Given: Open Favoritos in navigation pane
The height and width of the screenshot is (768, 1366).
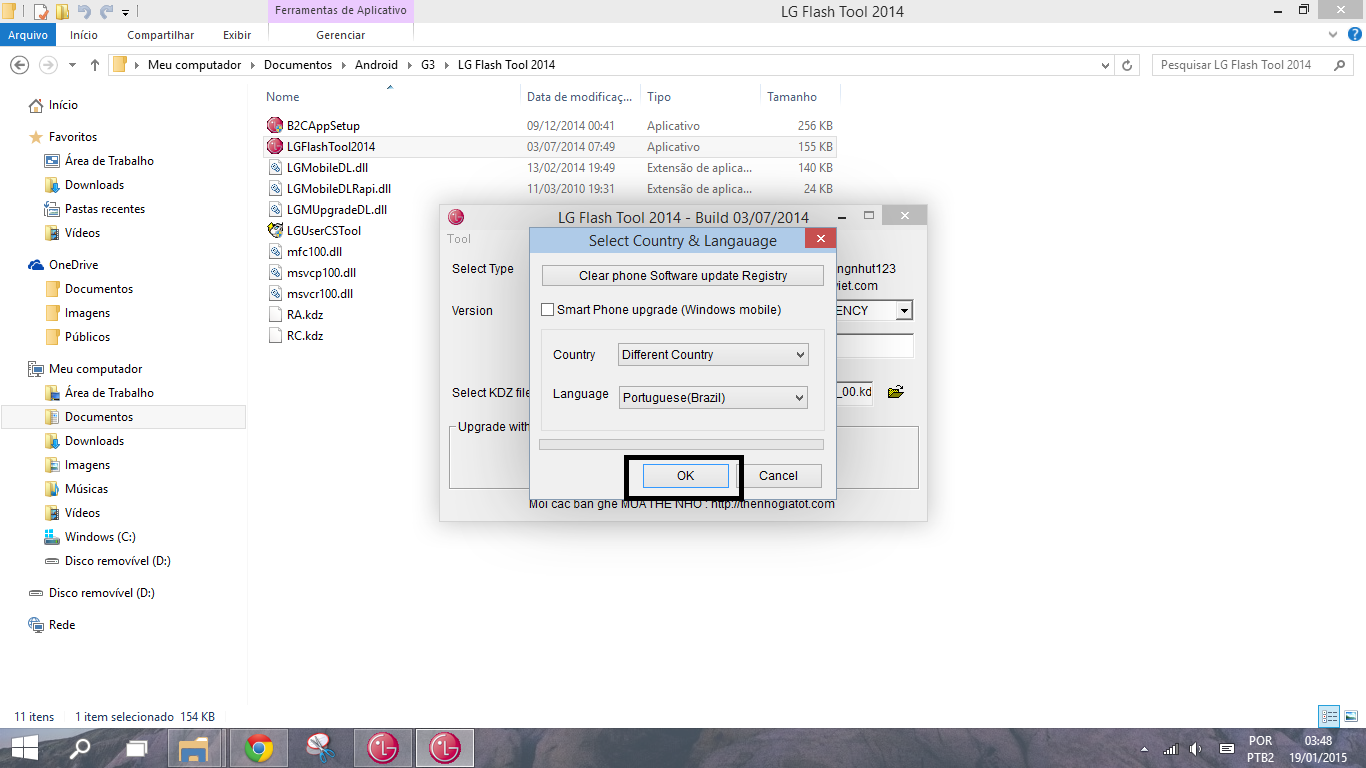Looking at the screenshot, I should tap(73, 137).
